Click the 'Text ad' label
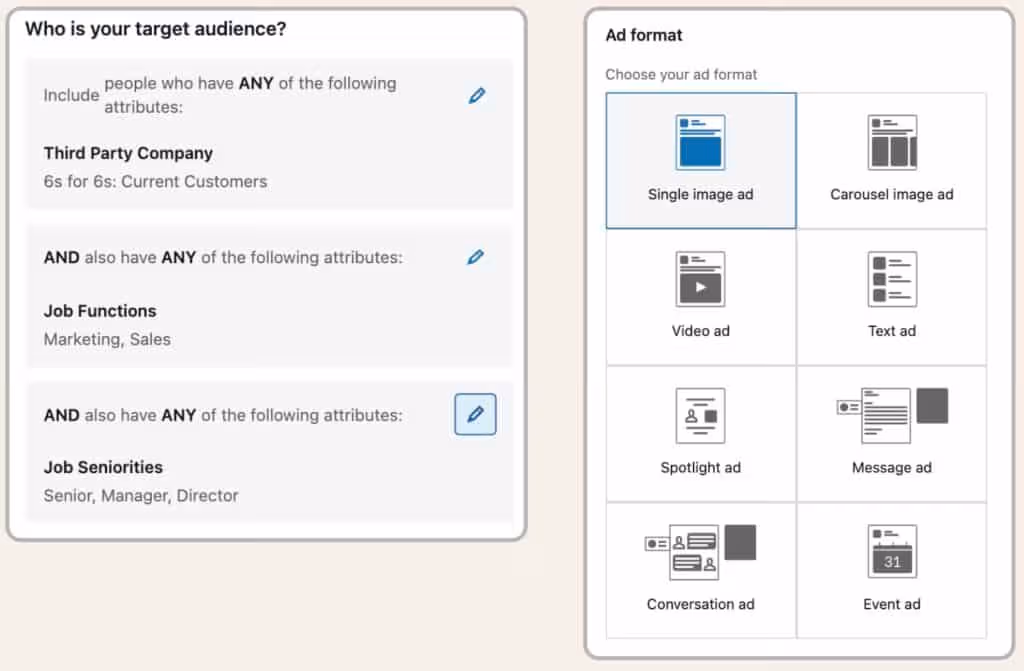 point(892,331)
